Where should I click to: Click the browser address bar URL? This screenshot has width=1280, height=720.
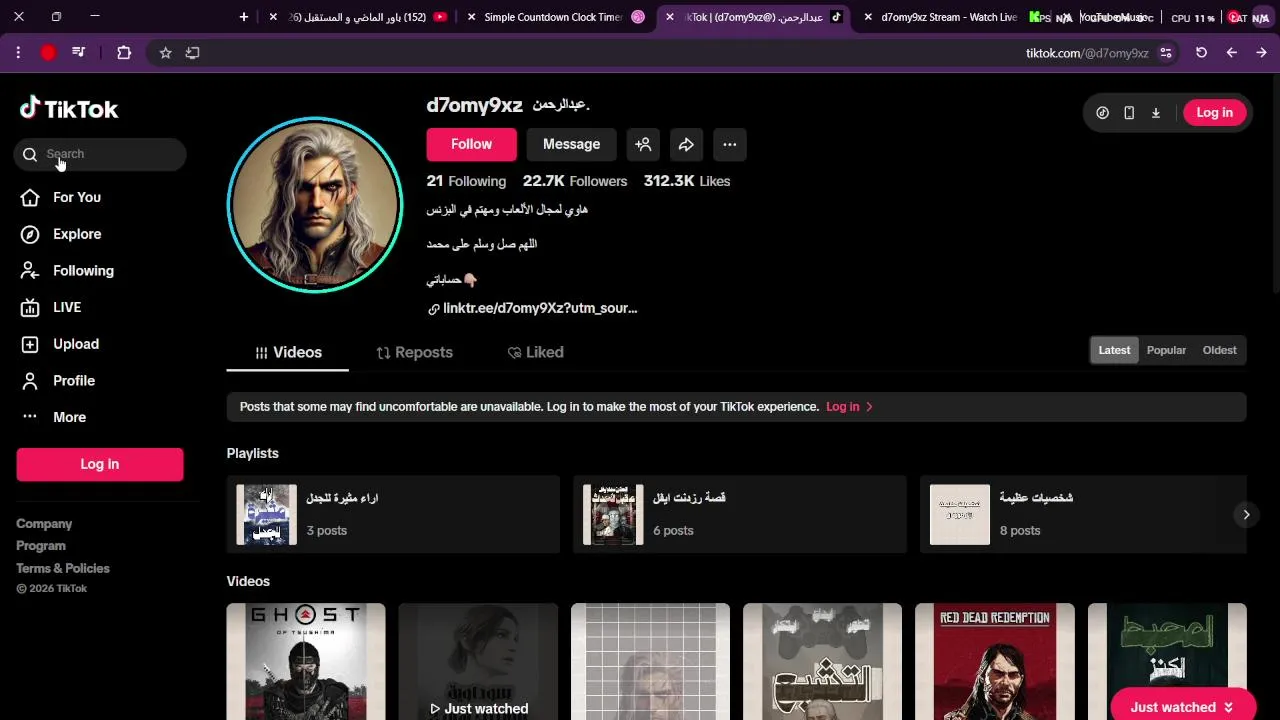tap(1087, 53)
